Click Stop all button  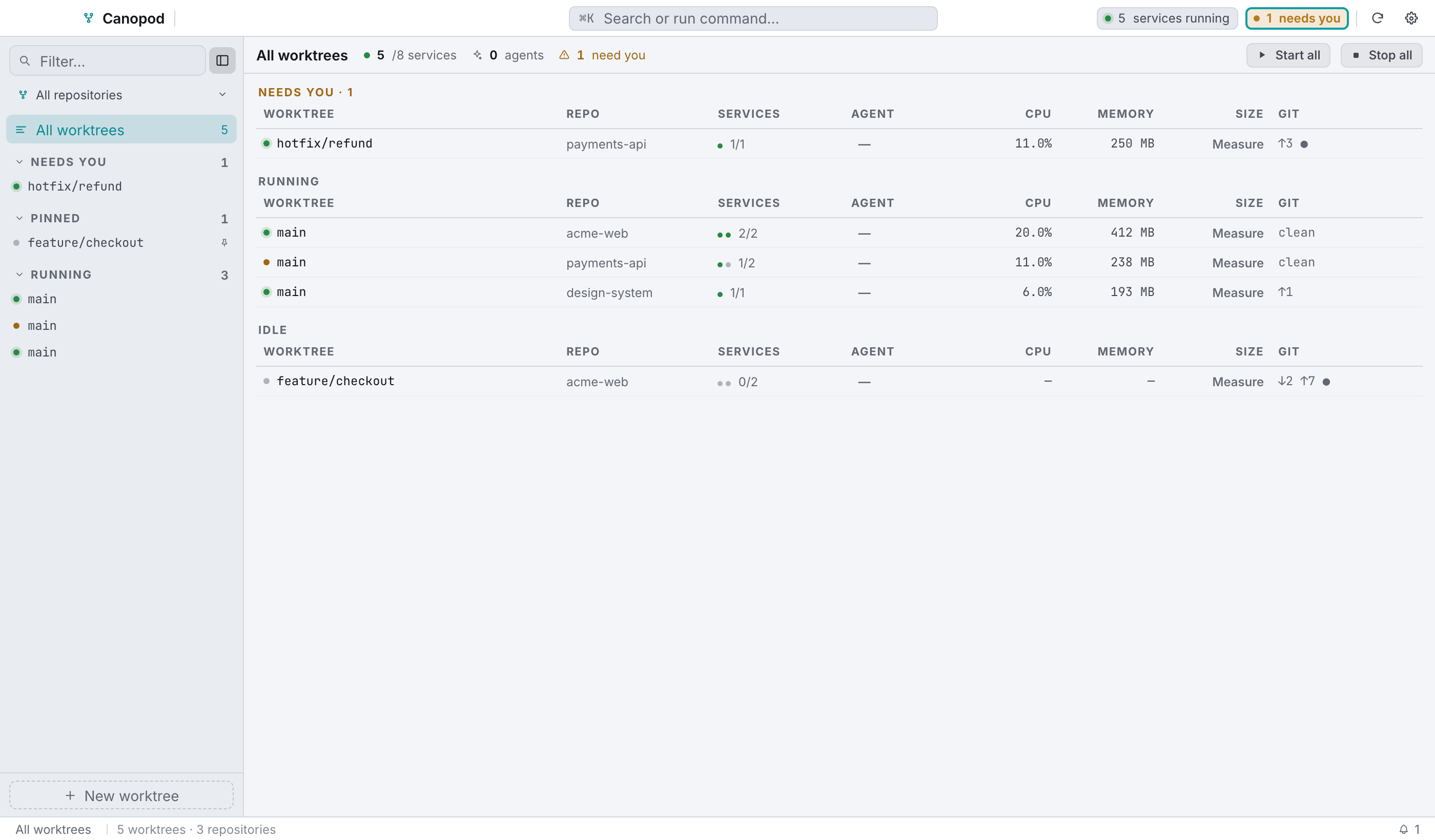pyautogui.click(x=1381, y=55)
